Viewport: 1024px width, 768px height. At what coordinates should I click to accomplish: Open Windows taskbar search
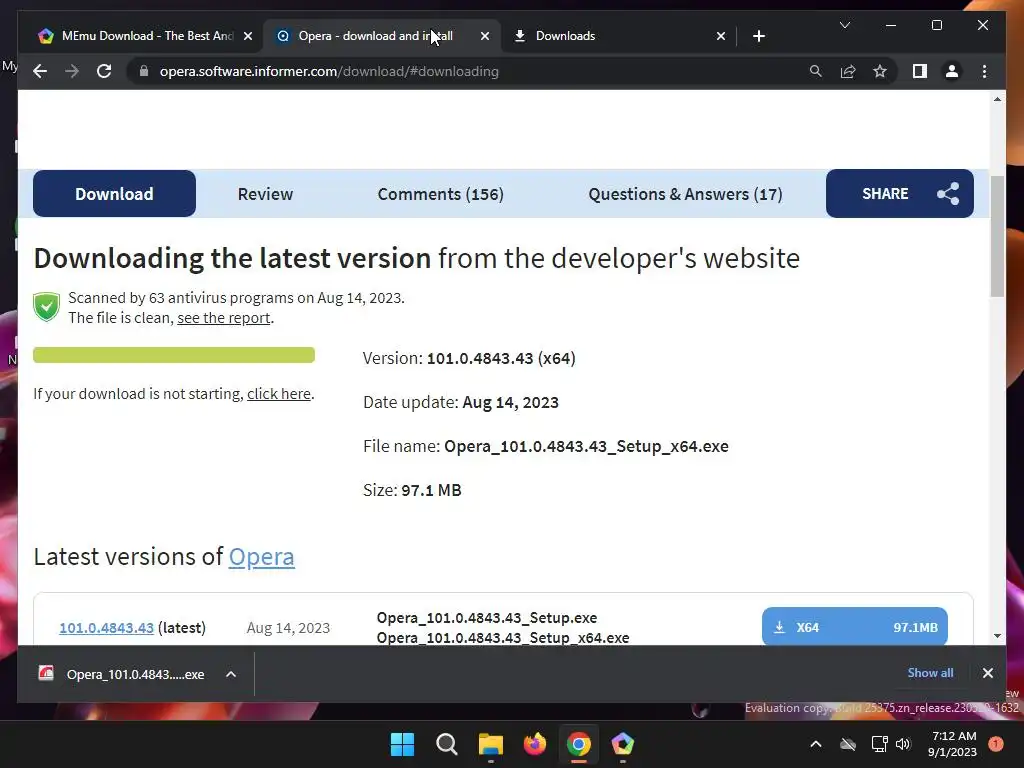click(447, 744)
